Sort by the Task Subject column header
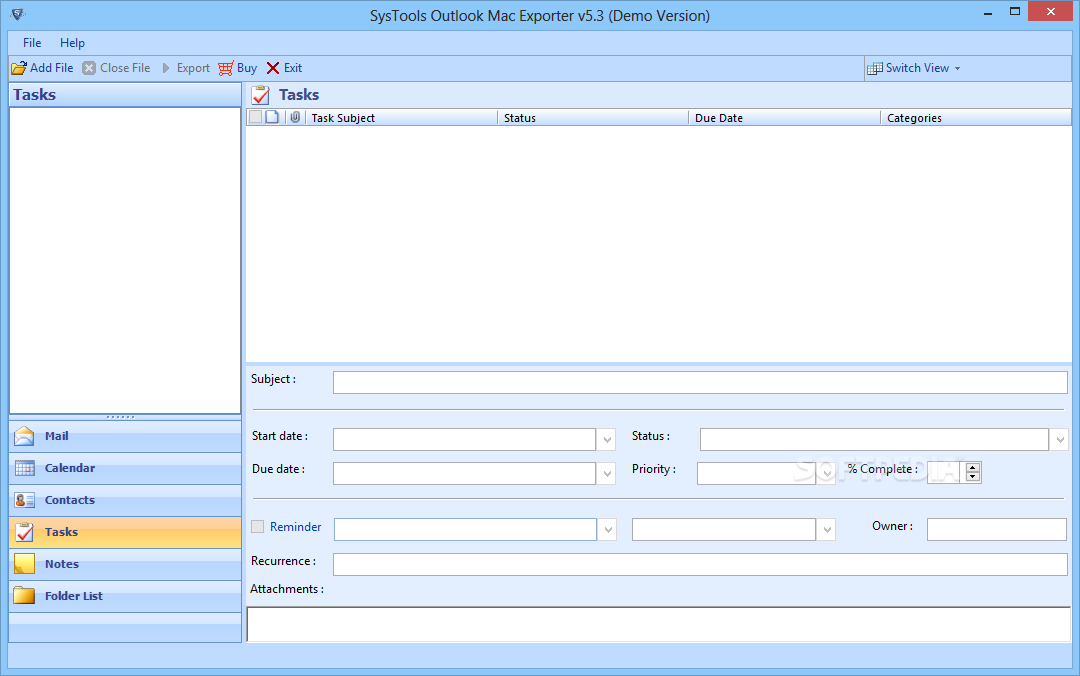The height and width of the screenshot is (676, 1080). [x=402, y=118]
